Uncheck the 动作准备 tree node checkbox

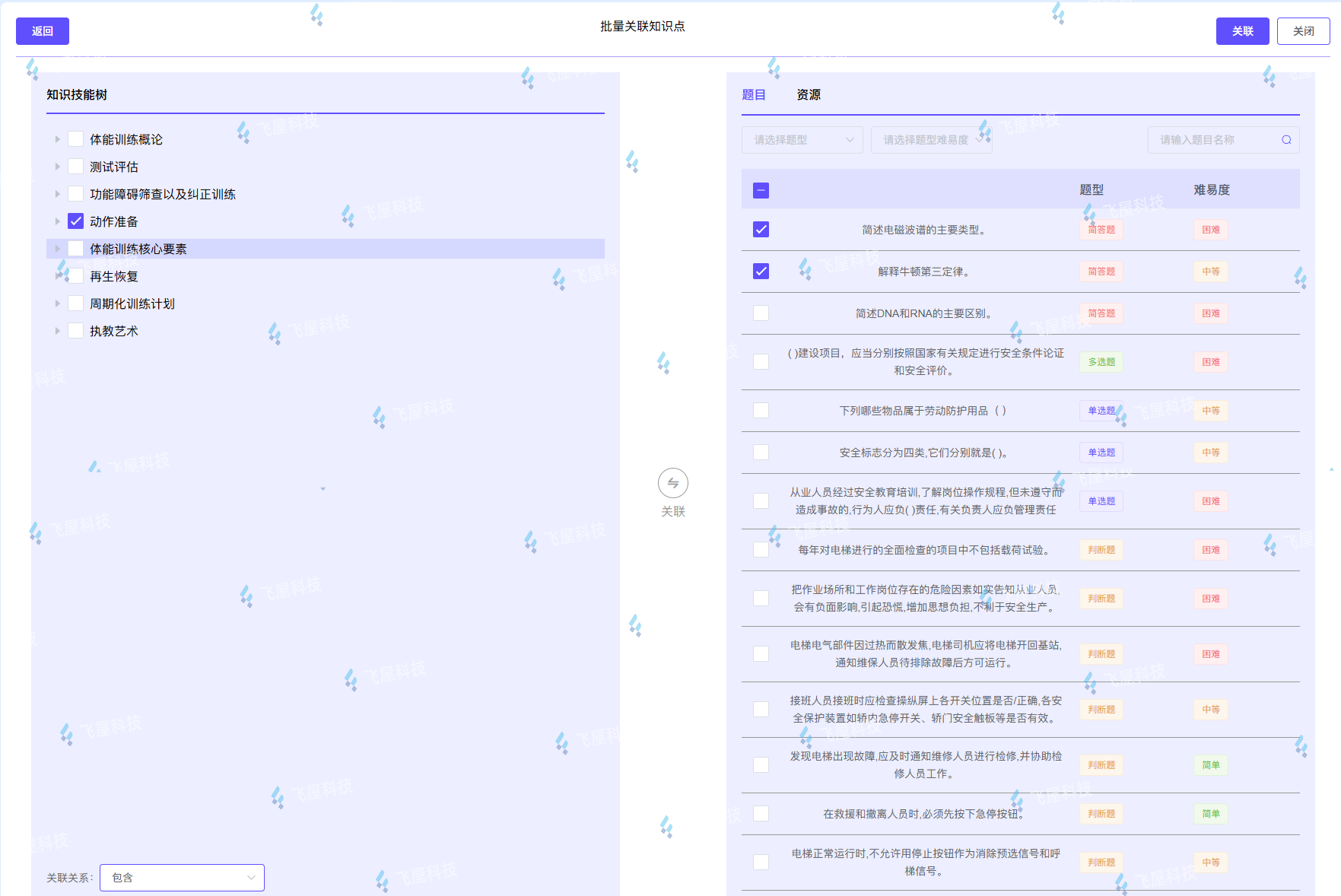point(76,221)
